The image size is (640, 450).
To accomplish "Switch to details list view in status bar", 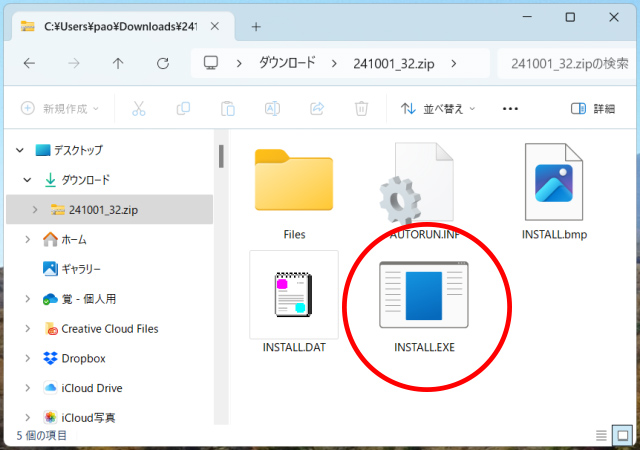I will click(601, 435).
